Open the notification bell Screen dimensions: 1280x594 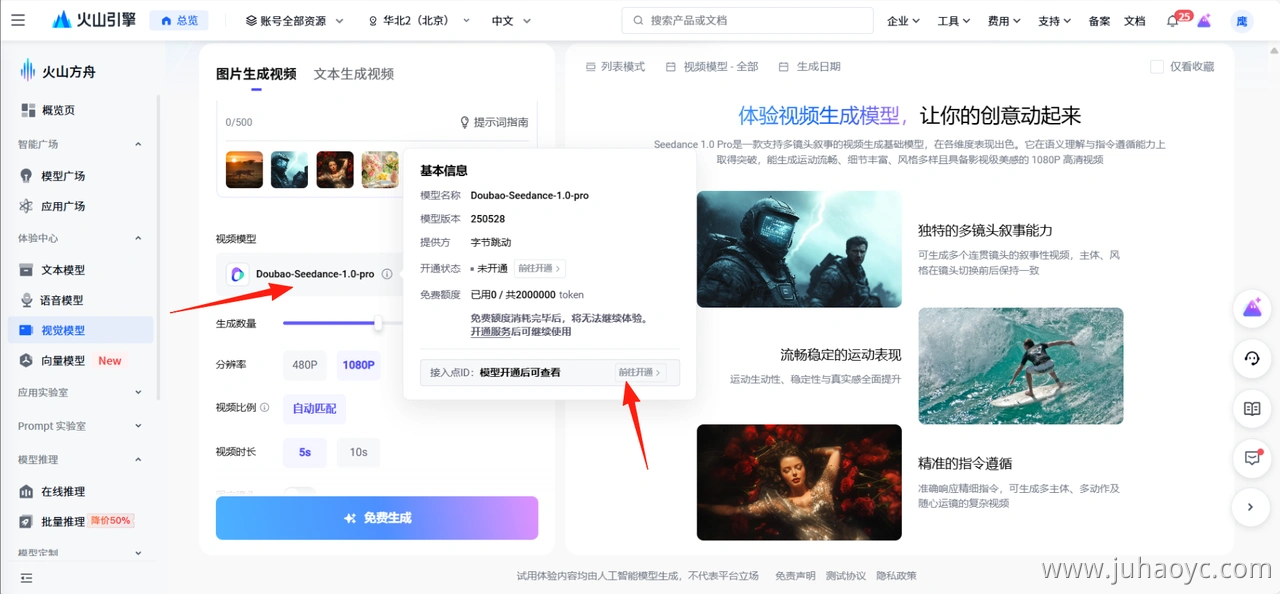click(1173, 21)
